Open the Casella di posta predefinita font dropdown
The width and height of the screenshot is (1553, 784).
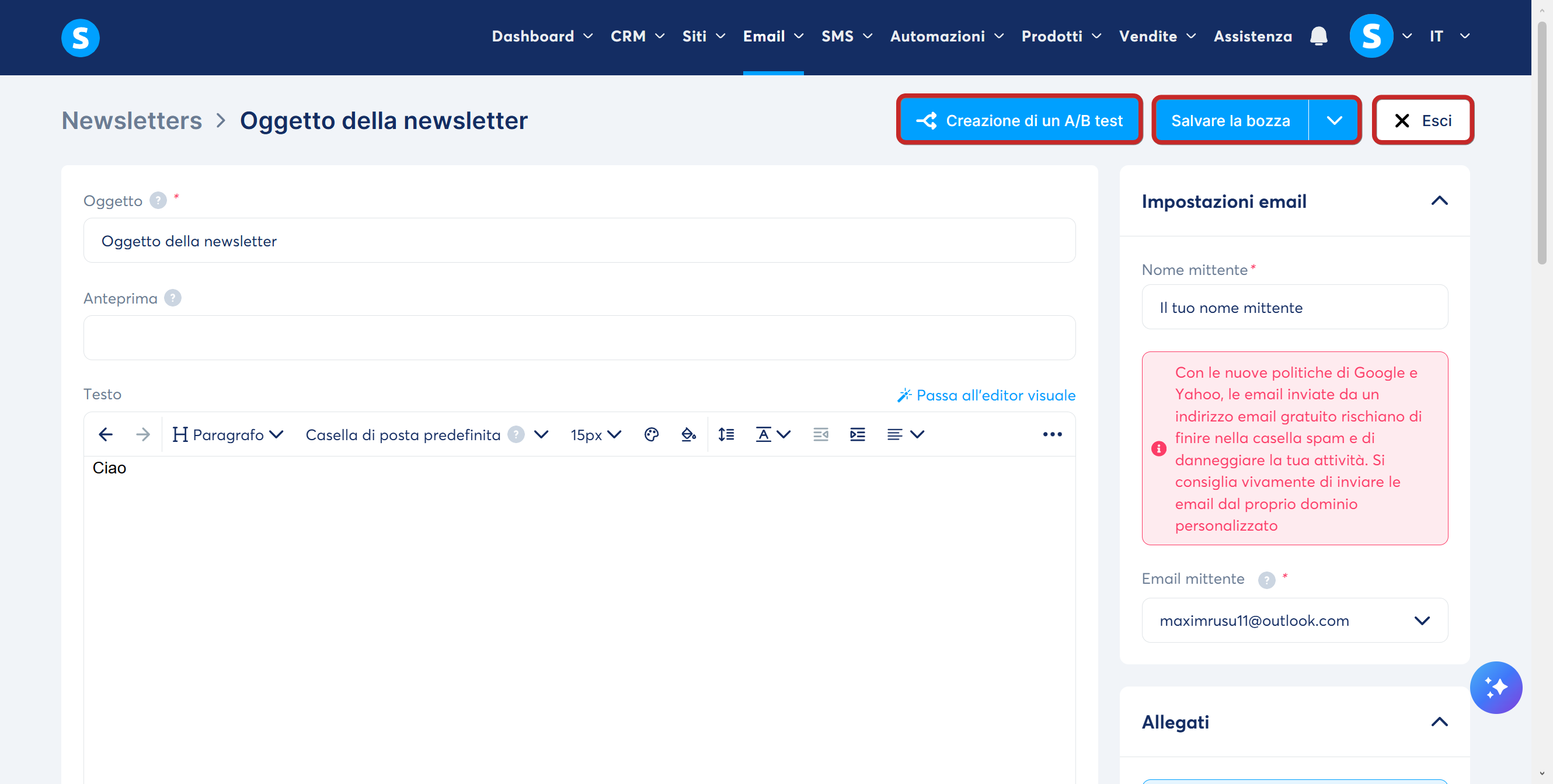tap(427, 434)
